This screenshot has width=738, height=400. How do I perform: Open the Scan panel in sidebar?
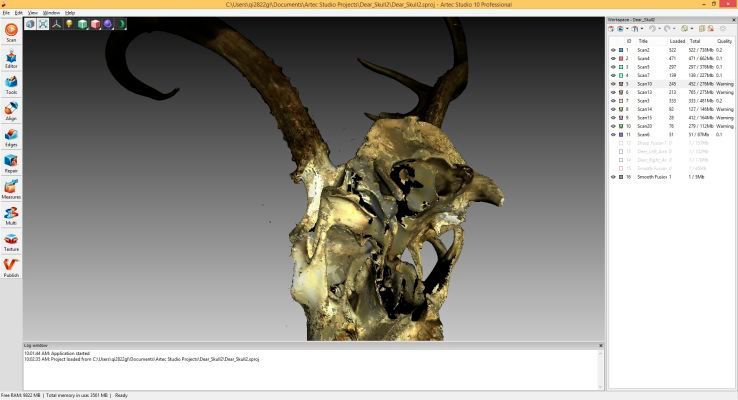pyautogui.click(x=11, y=32)
